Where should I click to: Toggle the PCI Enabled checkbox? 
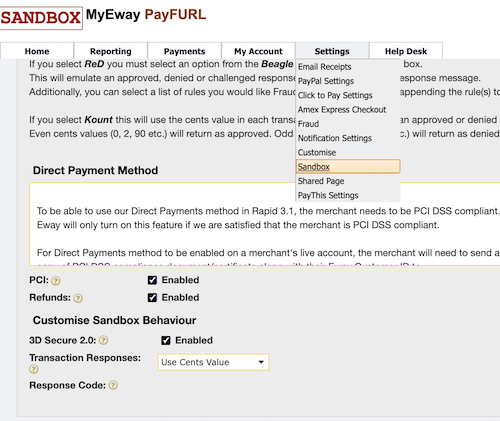click(152, 280)
